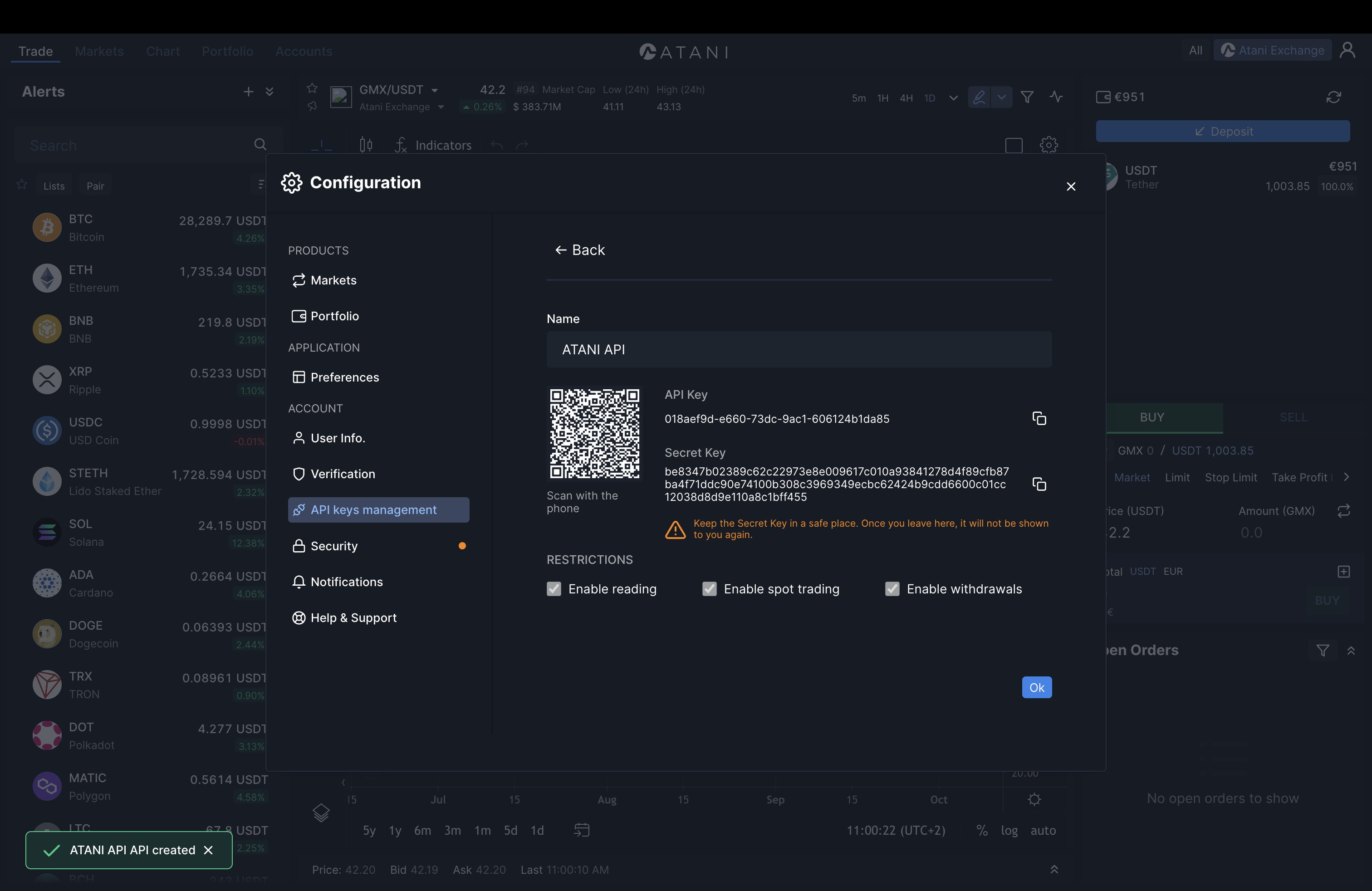Select the ETH Ethereum row
Screen dimensions: 1372x891
click(x=150, y=279)
